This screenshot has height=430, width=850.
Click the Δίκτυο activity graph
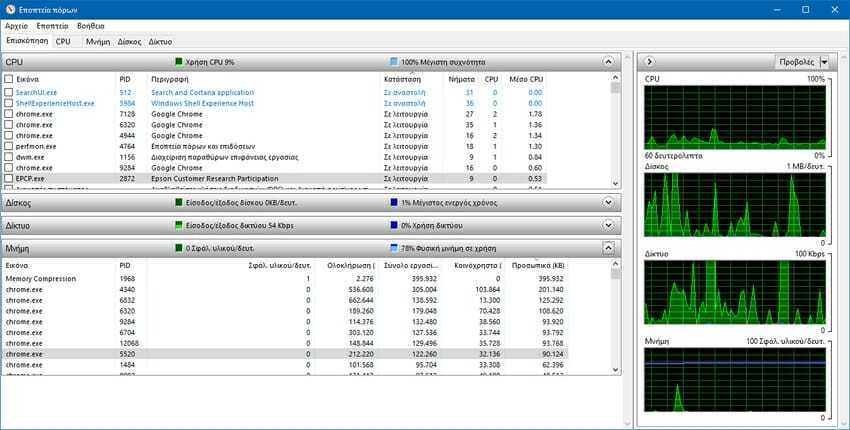(x=735, y=292)
